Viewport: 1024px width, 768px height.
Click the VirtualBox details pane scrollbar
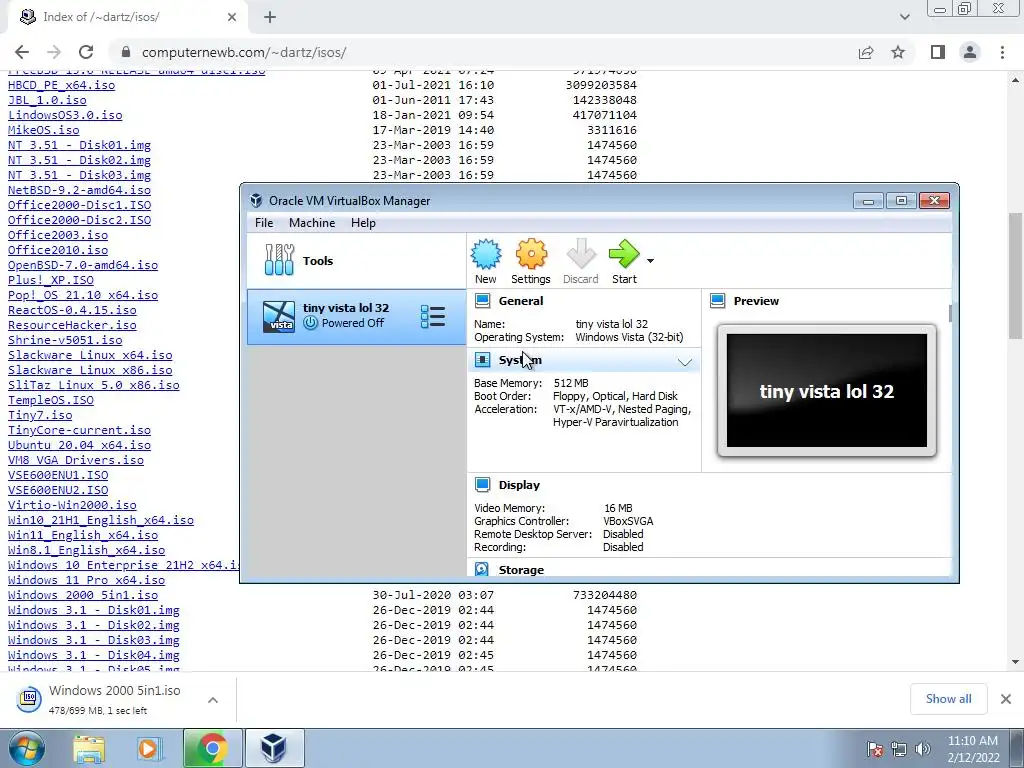pyautogui.click(x=950, y=313)
